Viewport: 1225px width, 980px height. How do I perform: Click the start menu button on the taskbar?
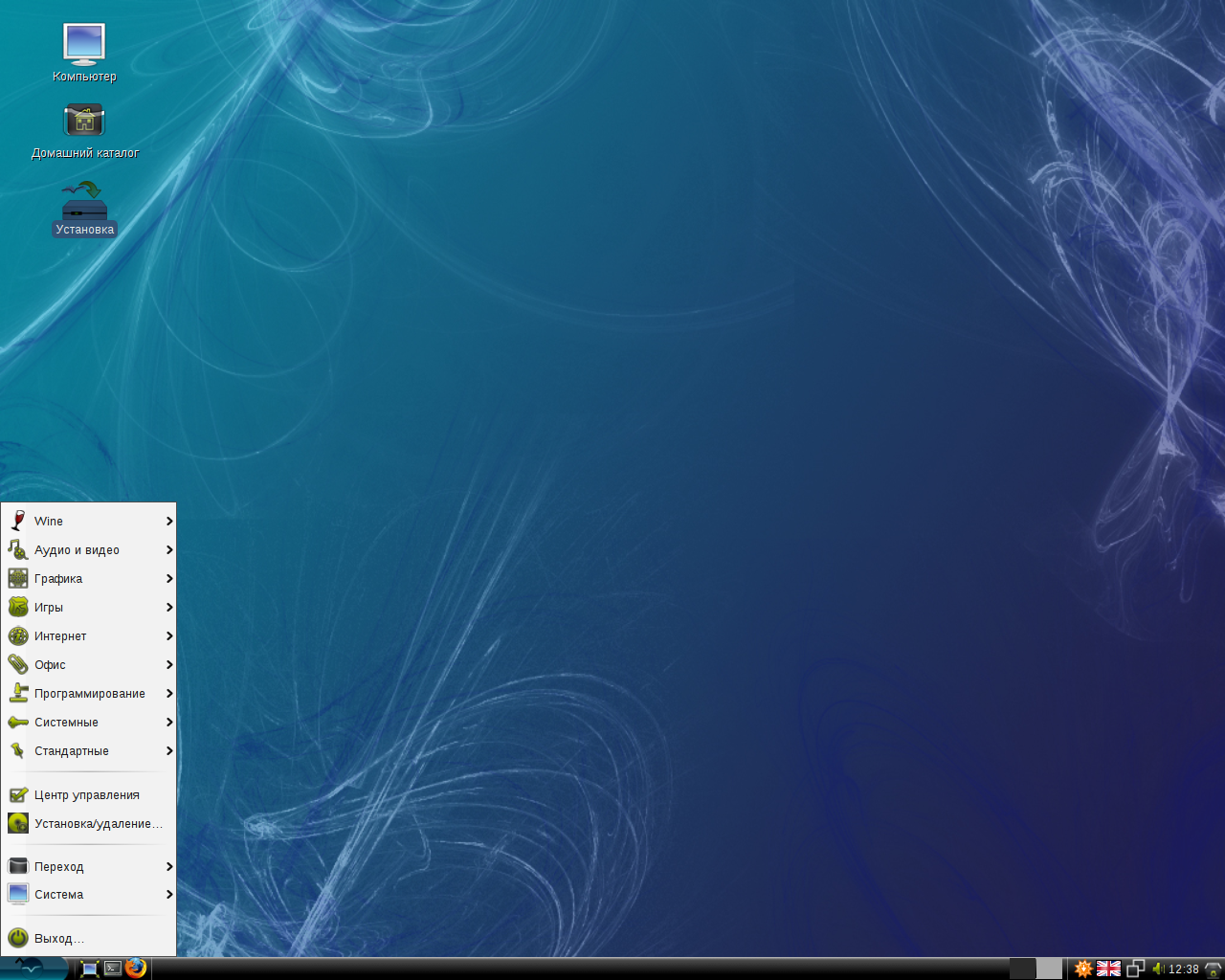click(33, 968)
